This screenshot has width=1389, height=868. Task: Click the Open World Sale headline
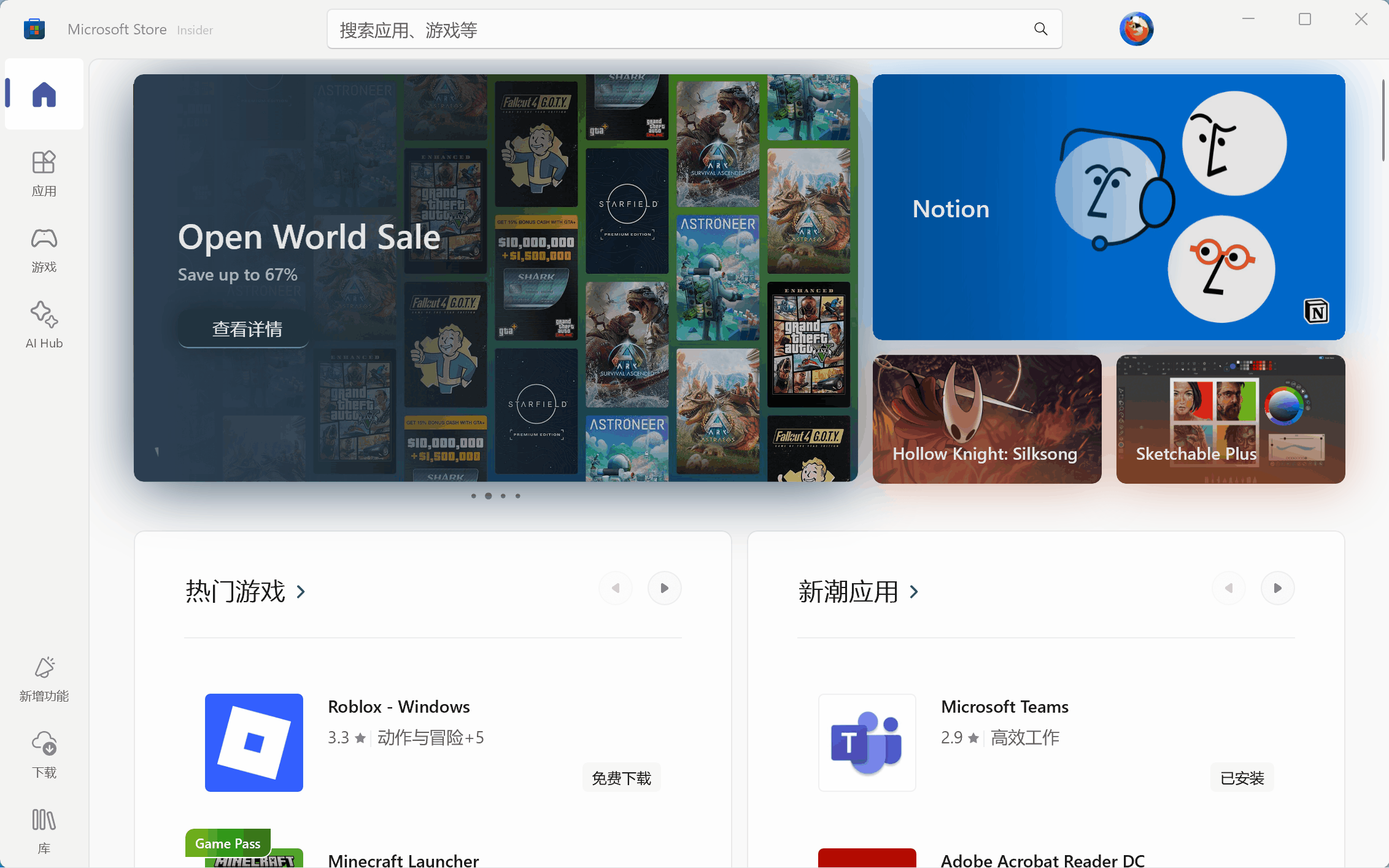coord(309,237)
